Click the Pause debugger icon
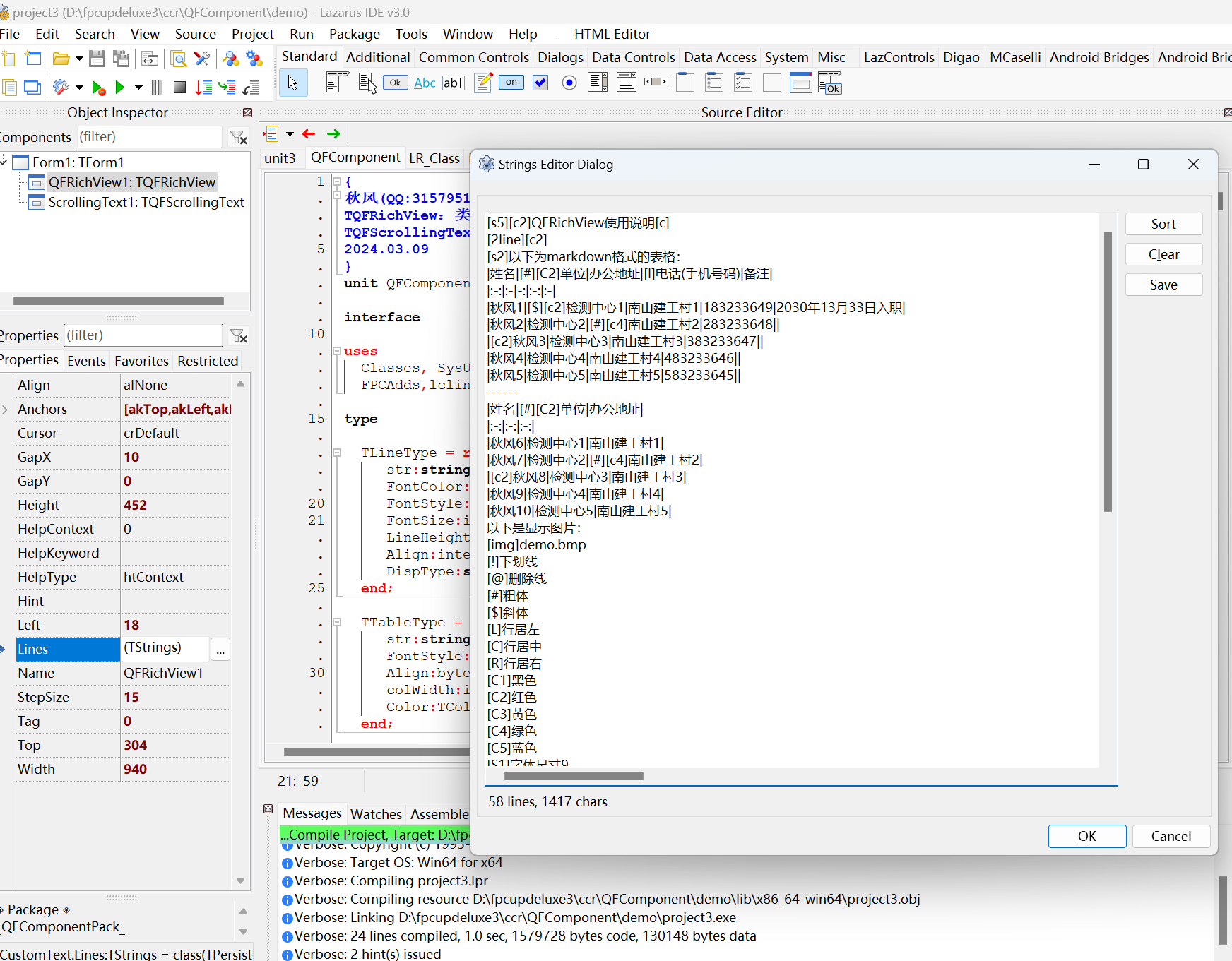The width and height of the screenshot is (1232, 961). 158,88
